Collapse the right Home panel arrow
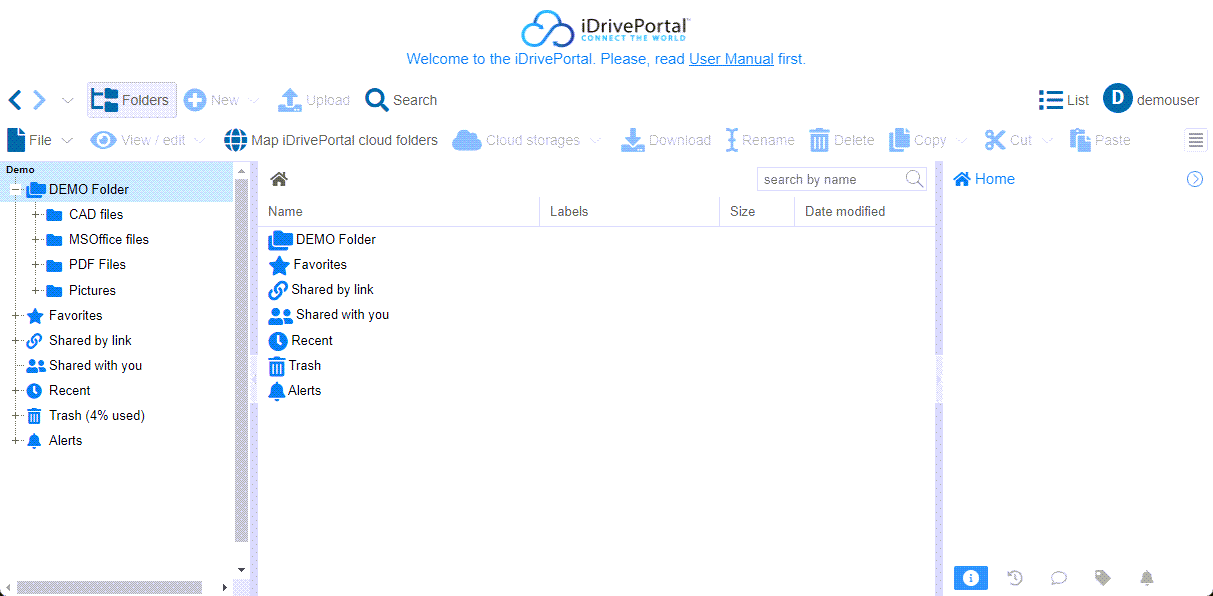The width and height of the screenshot is (1213, 596). click(1194, 179)
